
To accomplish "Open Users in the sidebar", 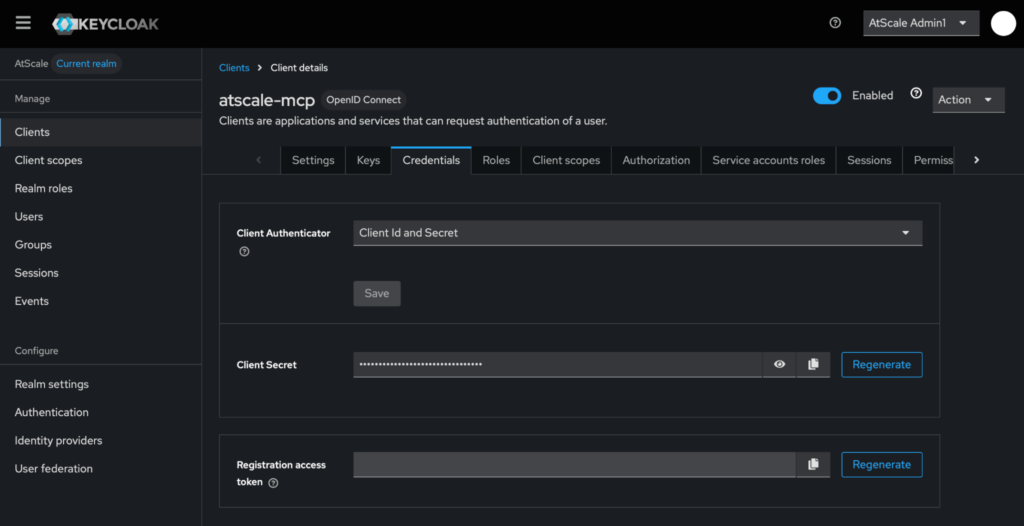I will 101,216.
